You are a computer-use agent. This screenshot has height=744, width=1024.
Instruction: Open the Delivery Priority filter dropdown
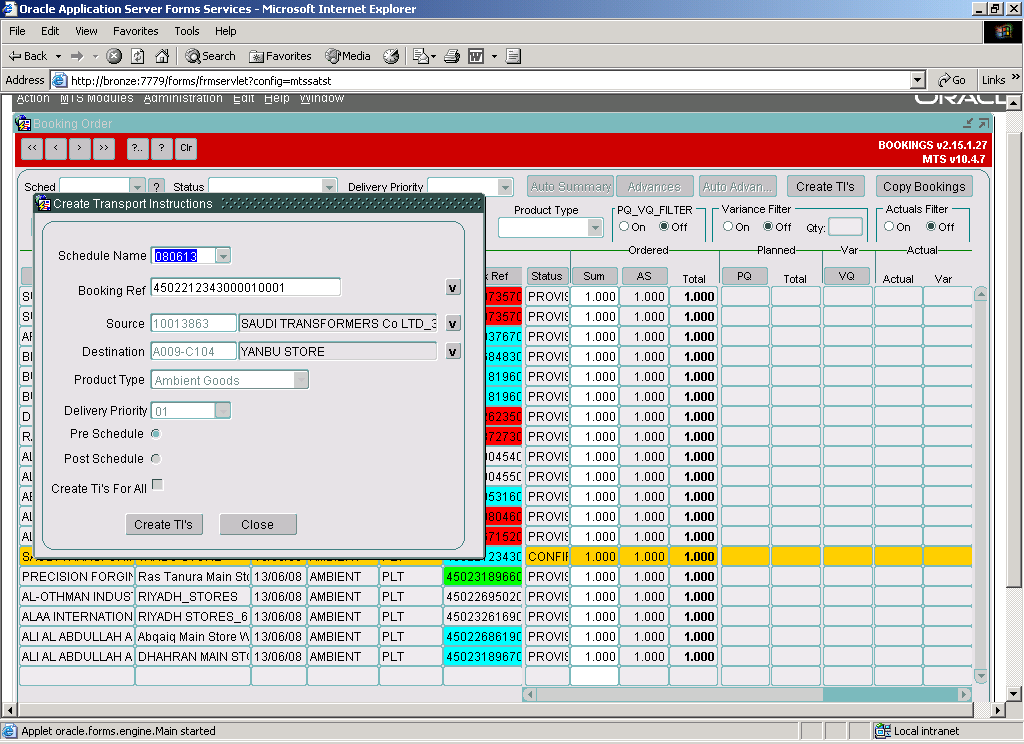[505, 187]
